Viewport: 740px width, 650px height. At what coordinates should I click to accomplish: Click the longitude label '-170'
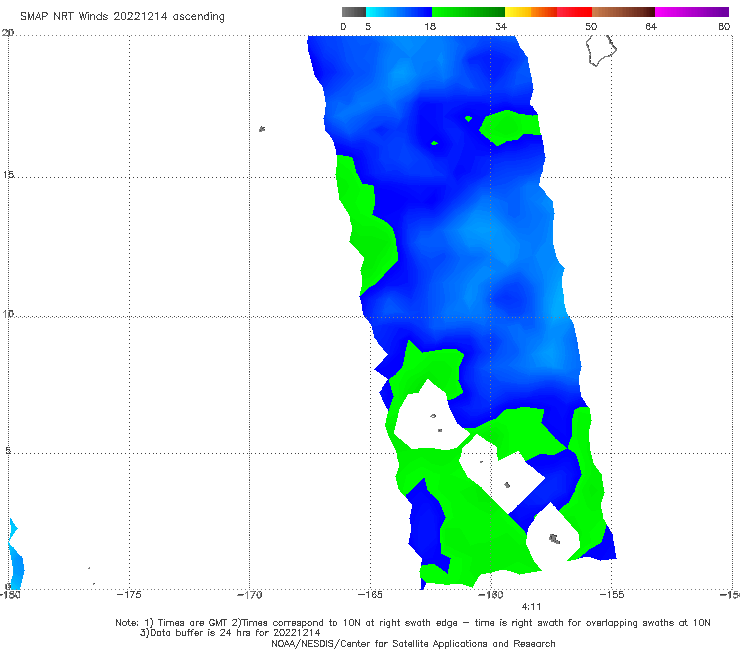(x=250, y=595)
